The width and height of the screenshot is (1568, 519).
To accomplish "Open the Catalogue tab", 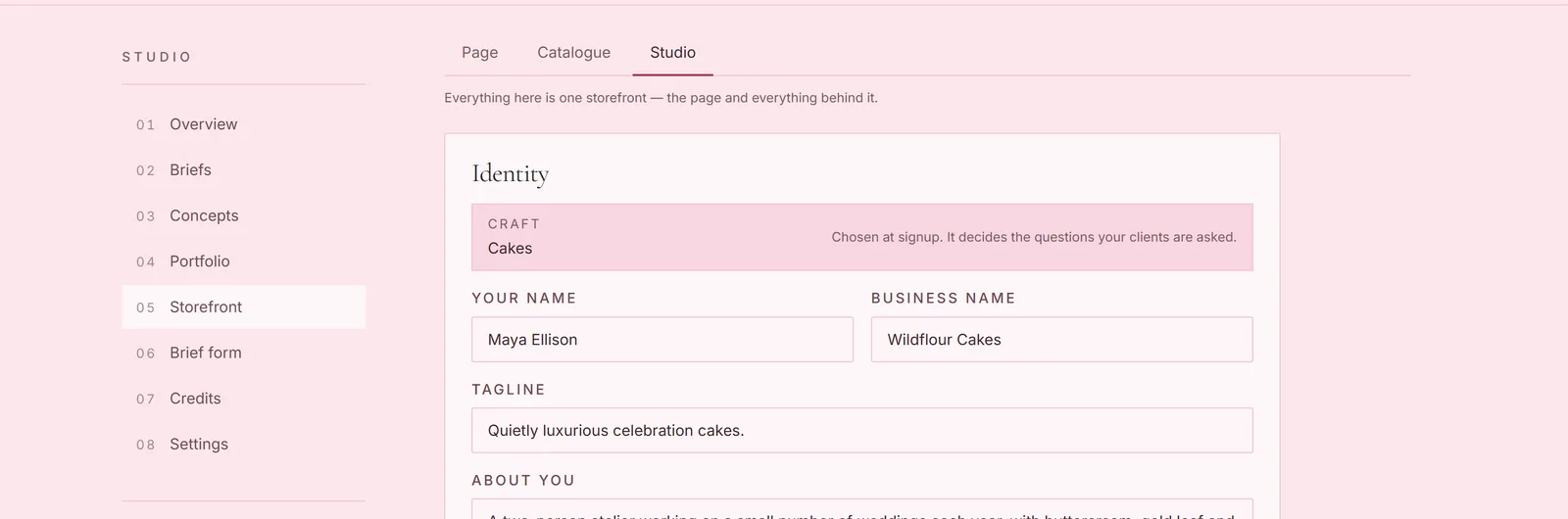I will [x=573, y=53].
